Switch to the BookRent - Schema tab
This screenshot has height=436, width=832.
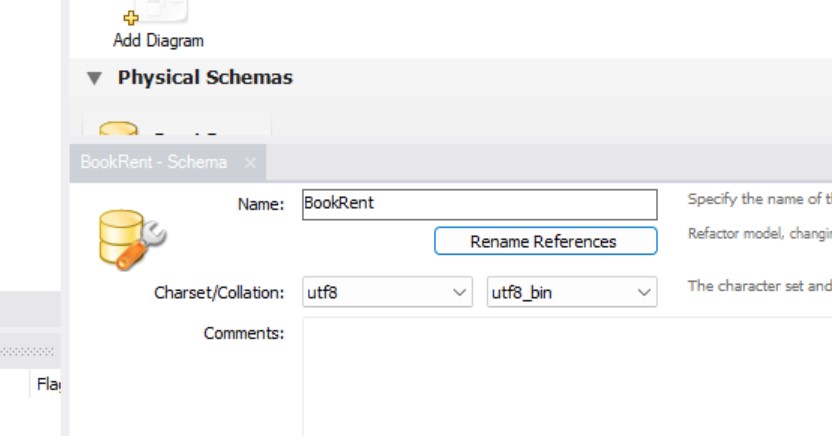(153, 162)
